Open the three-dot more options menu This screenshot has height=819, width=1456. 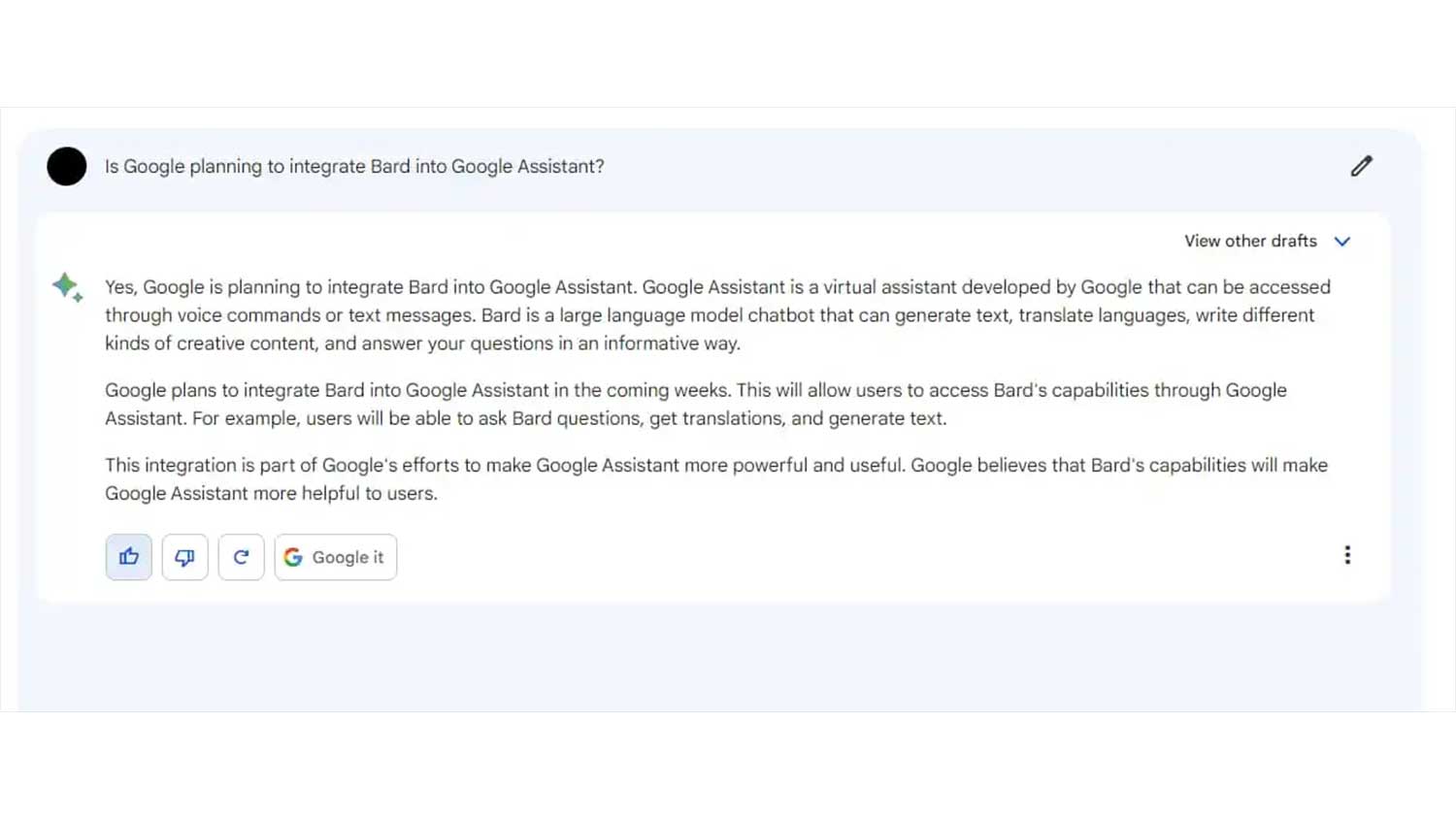pos(1347,555)
